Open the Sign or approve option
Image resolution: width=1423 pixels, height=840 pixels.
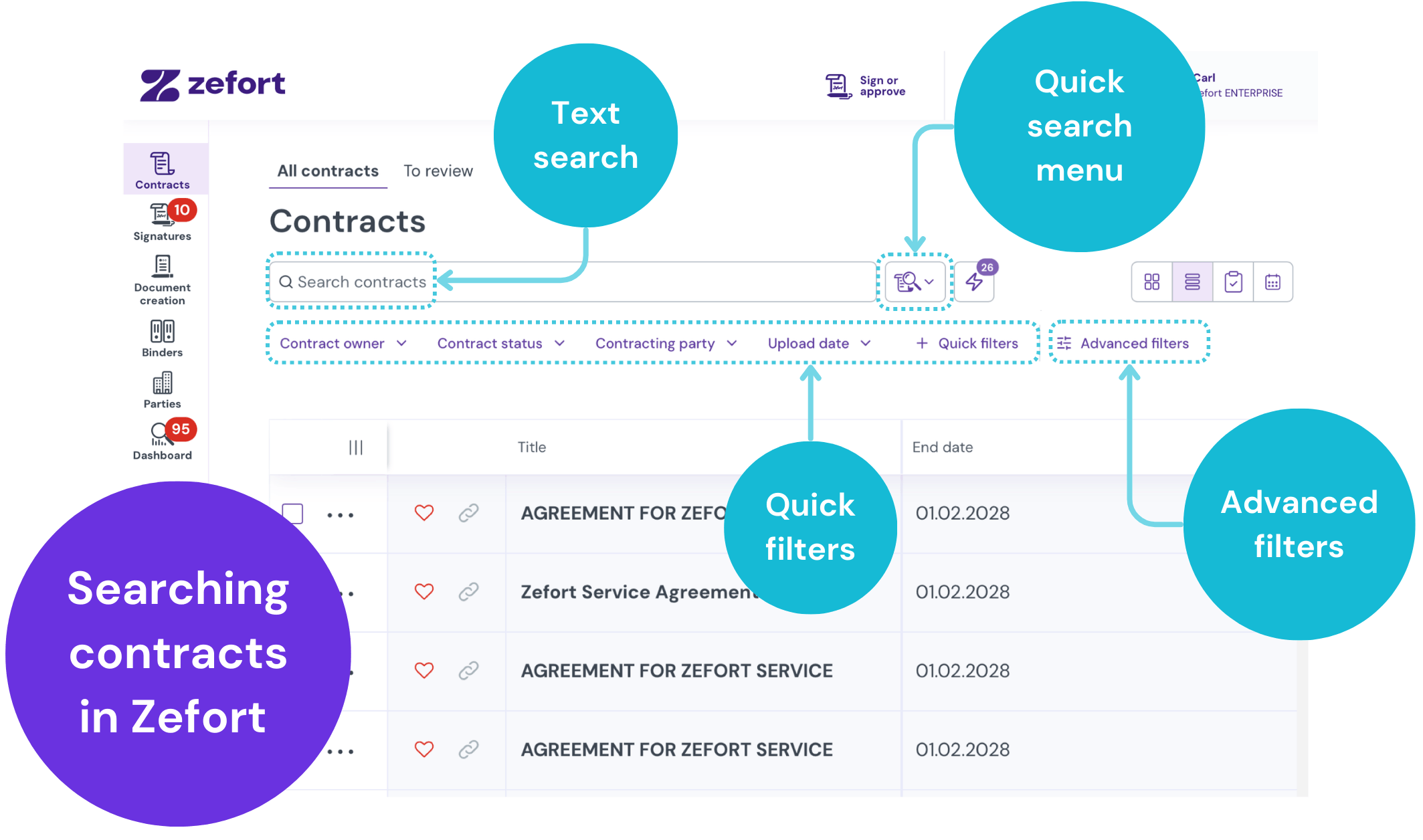(865, 86)
